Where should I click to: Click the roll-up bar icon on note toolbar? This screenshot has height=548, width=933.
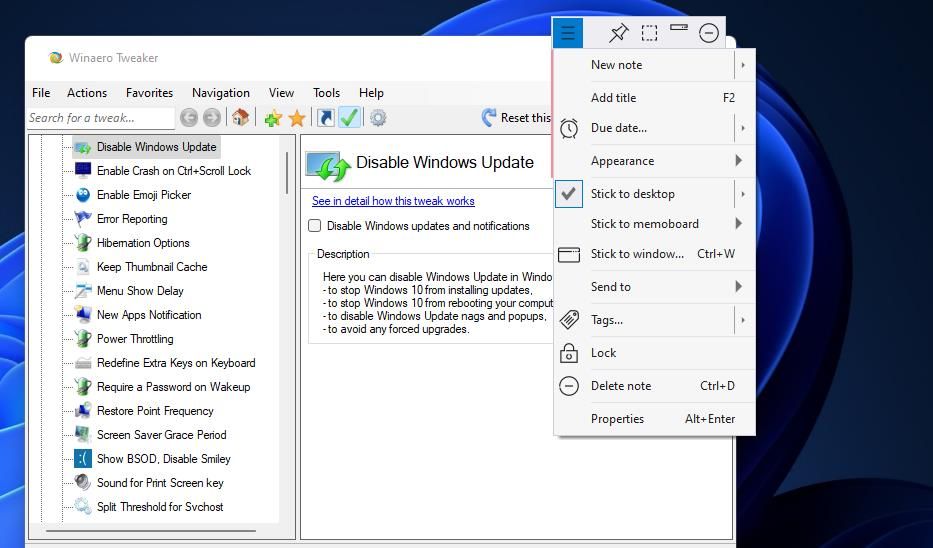[679, 27]
